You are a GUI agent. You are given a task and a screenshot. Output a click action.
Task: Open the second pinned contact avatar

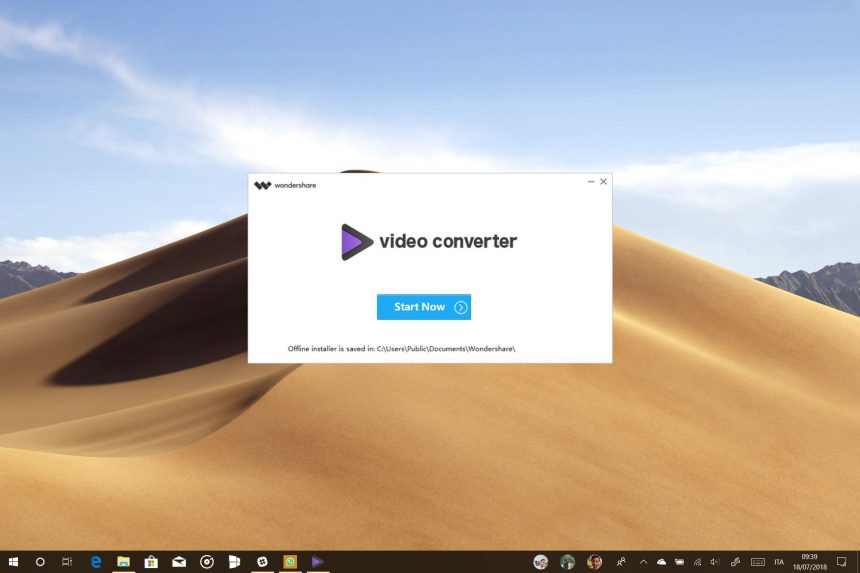568,561
